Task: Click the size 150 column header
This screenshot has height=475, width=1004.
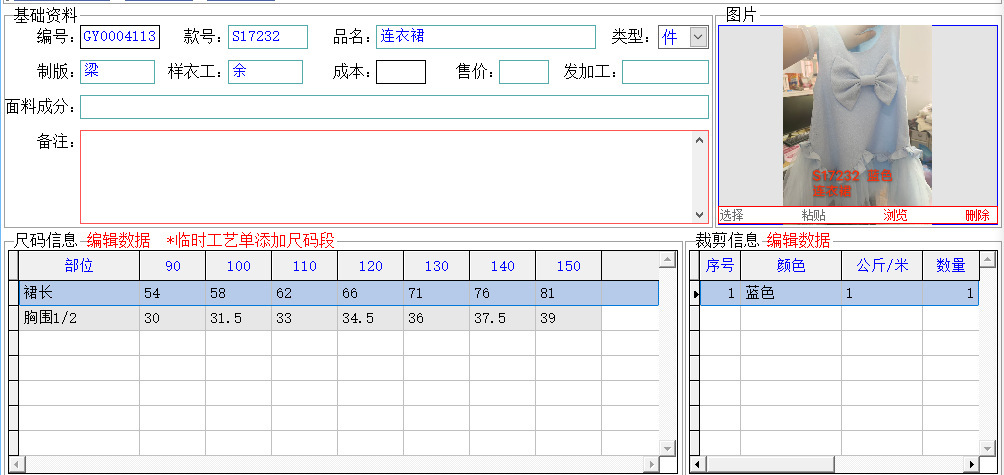Action: pos(569,266)
